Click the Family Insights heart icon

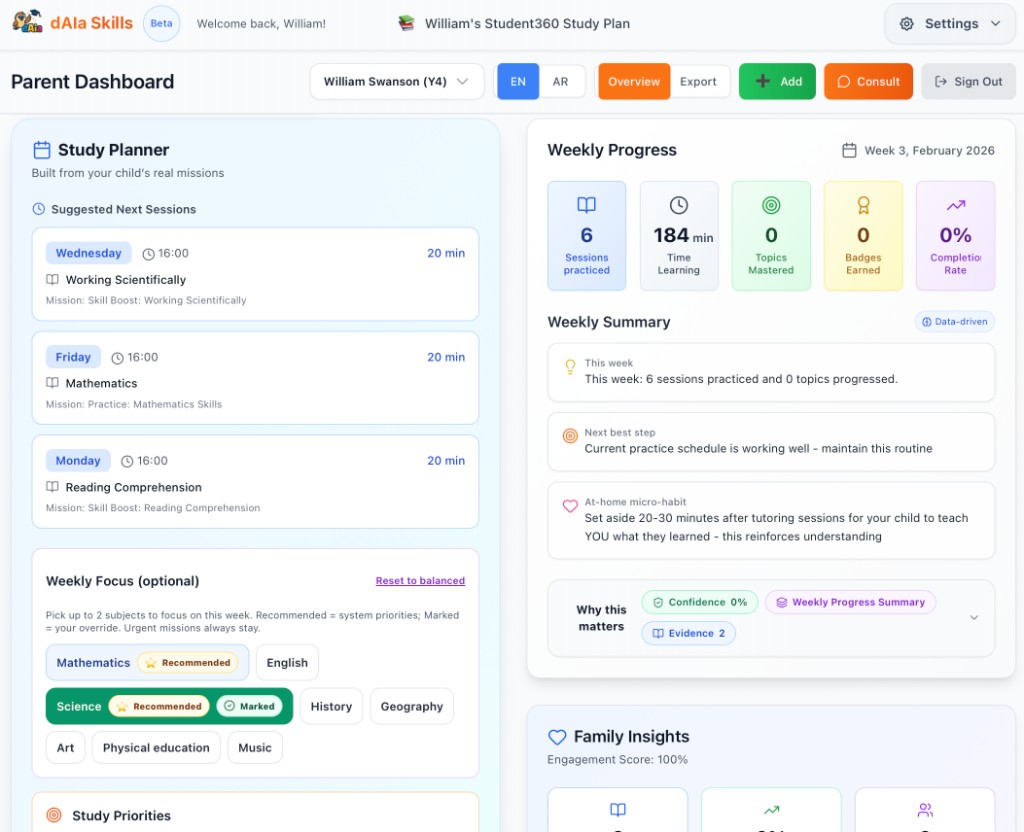click(557, 737)
